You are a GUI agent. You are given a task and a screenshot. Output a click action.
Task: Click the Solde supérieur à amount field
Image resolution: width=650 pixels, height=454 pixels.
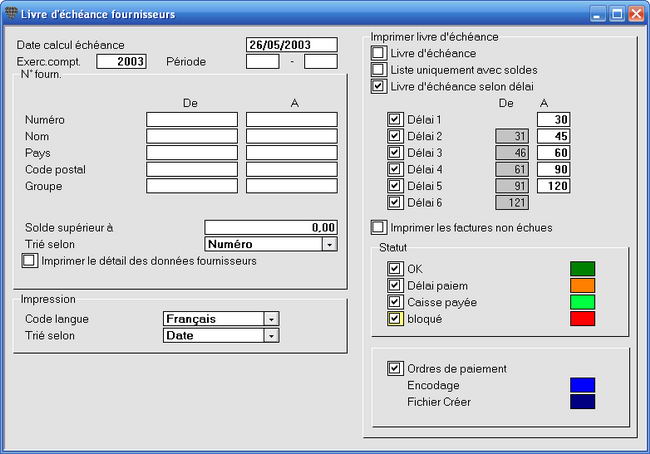point(271,227)
